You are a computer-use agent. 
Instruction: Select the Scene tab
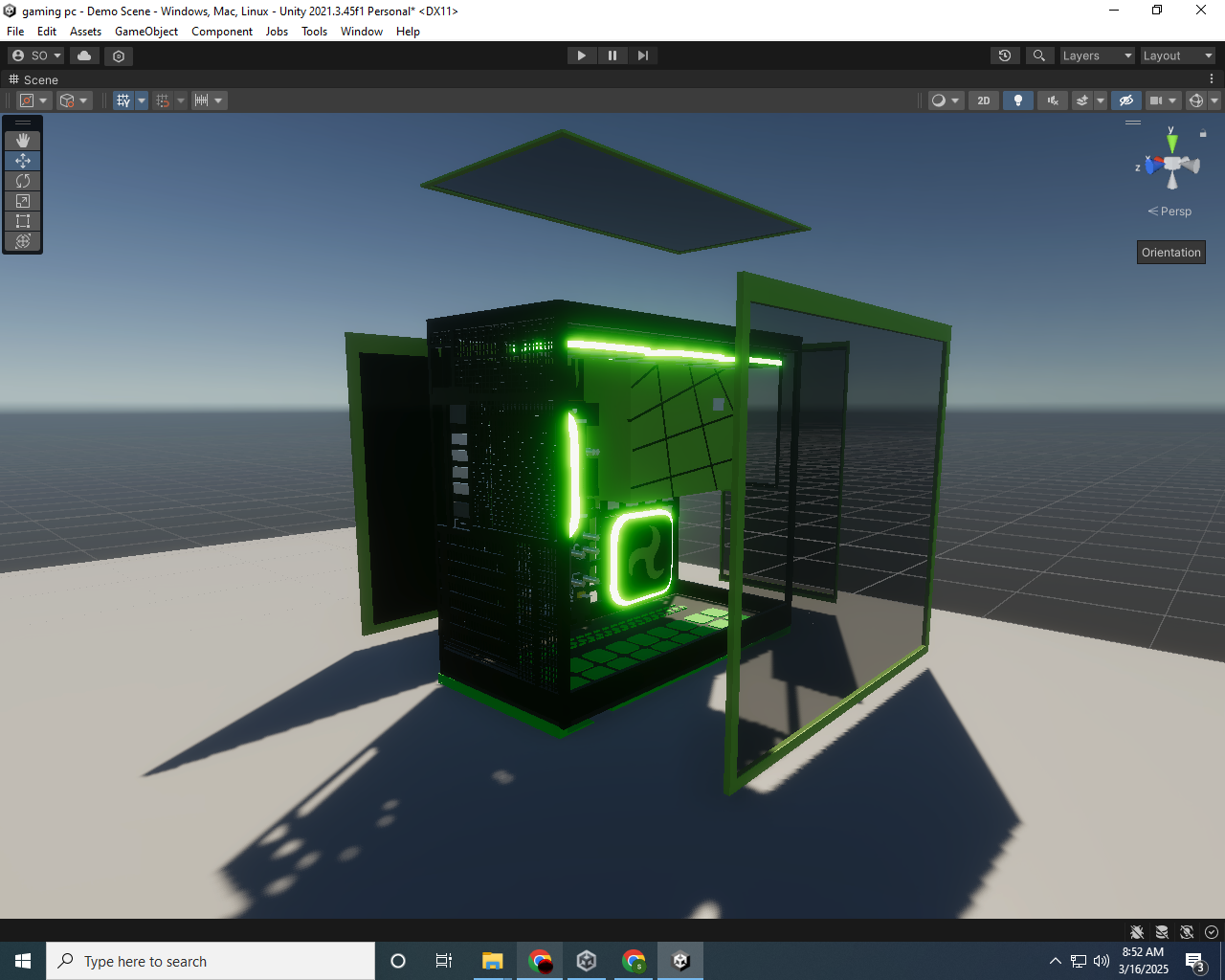coord(33,79)
